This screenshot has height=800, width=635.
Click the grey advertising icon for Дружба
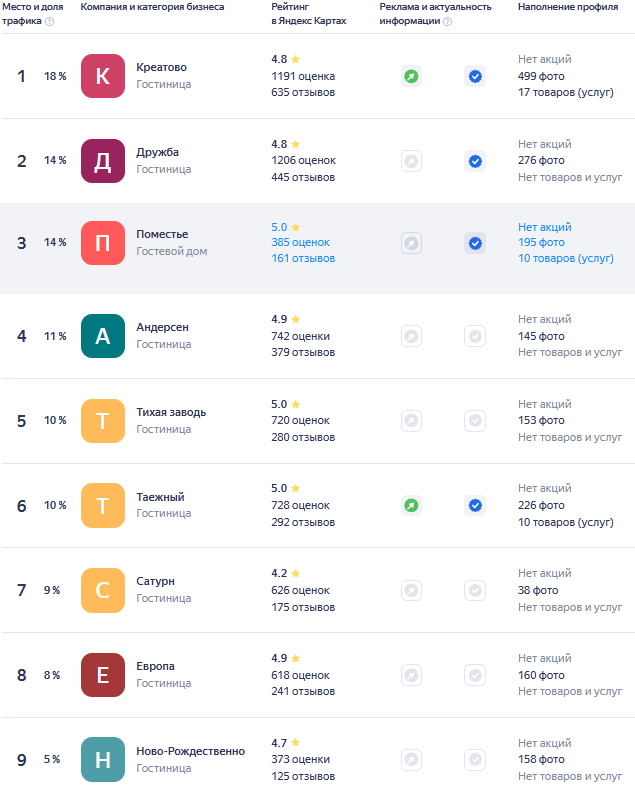pos(411,161)
